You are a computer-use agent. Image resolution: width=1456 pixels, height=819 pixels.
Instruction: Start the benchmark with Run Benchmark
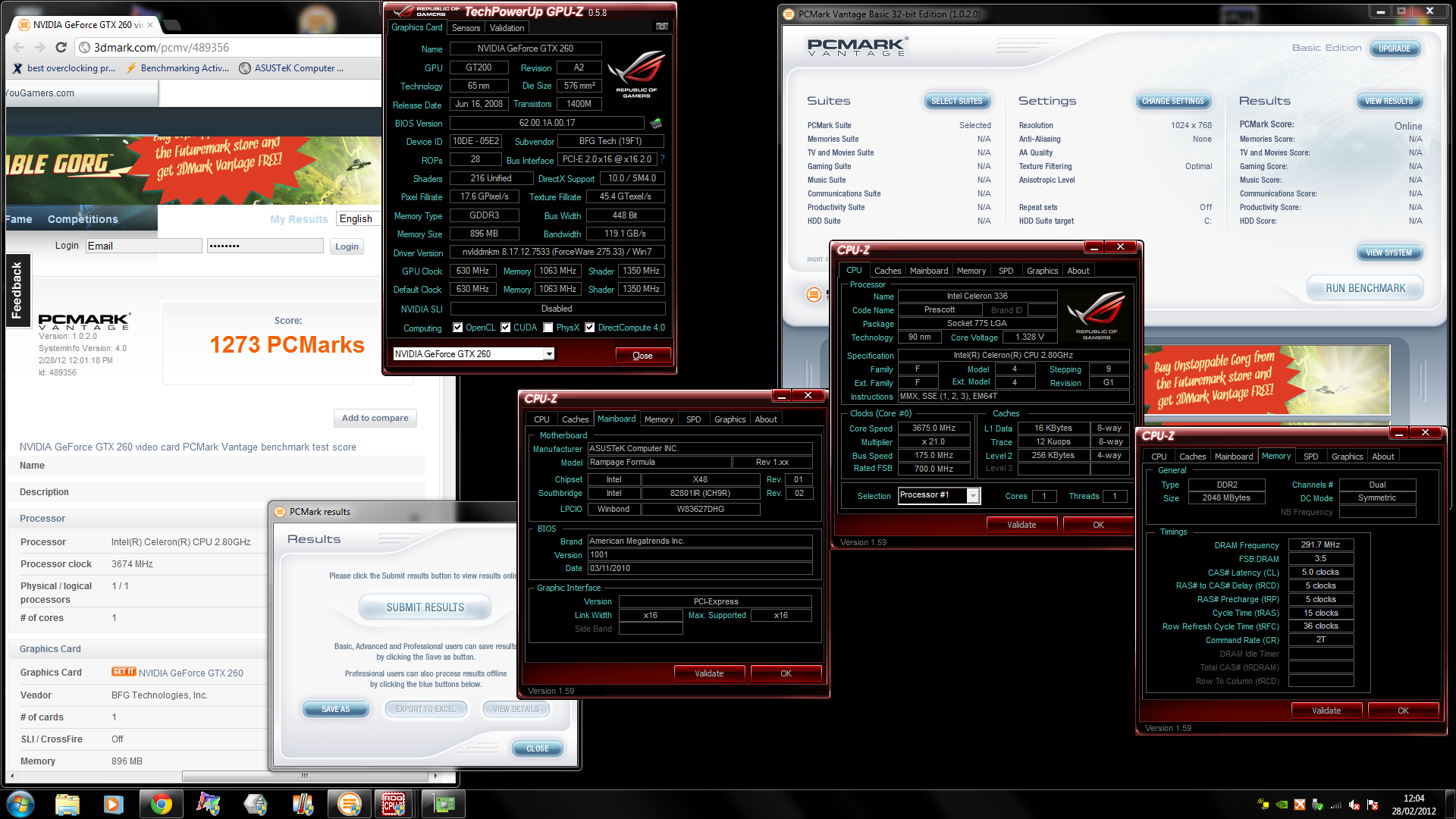pyautogui.click(x=1365, y=288)
